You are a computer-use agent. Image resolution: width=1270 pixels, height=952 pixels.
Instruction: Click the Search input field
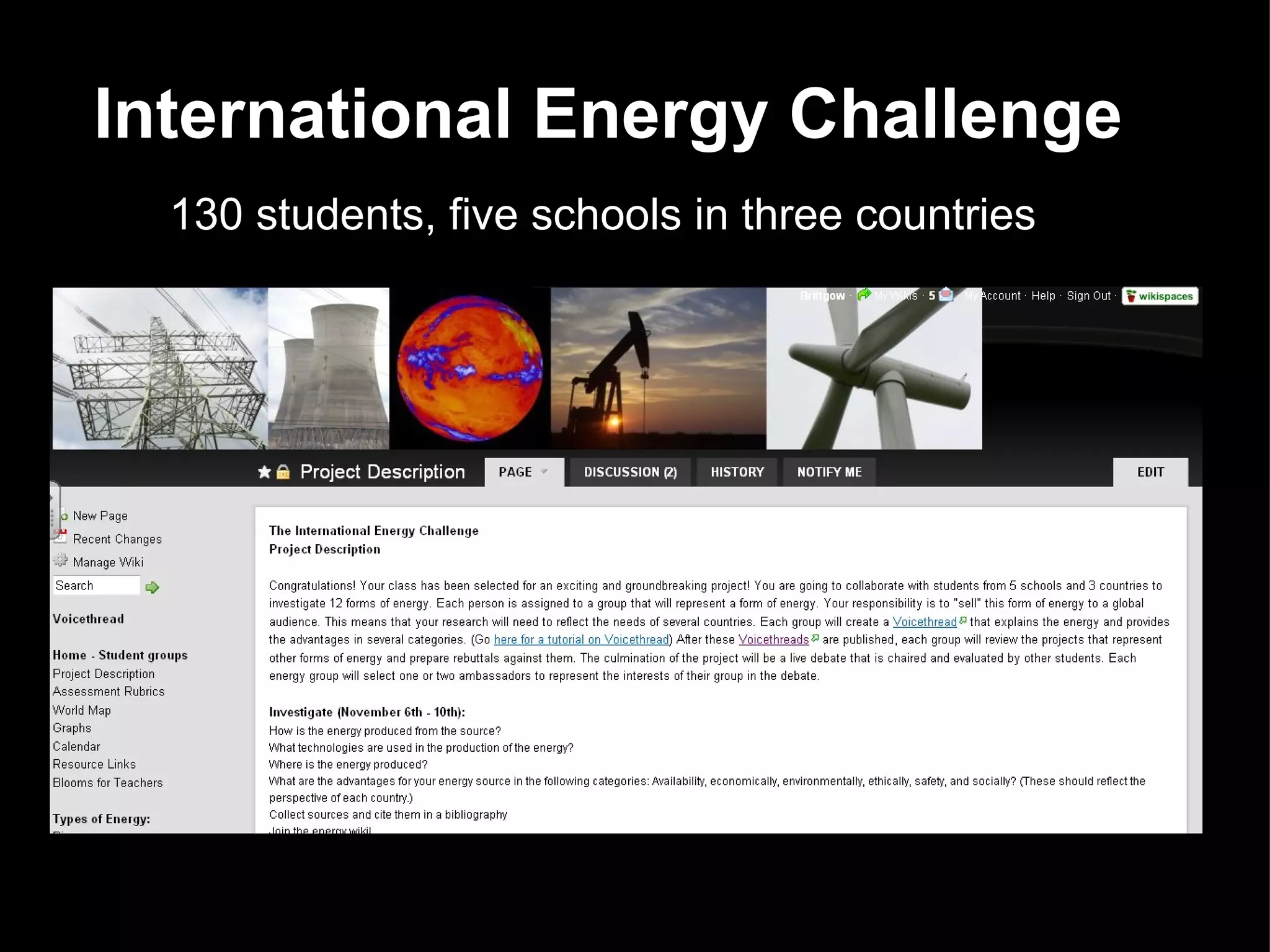click(97, 586)
